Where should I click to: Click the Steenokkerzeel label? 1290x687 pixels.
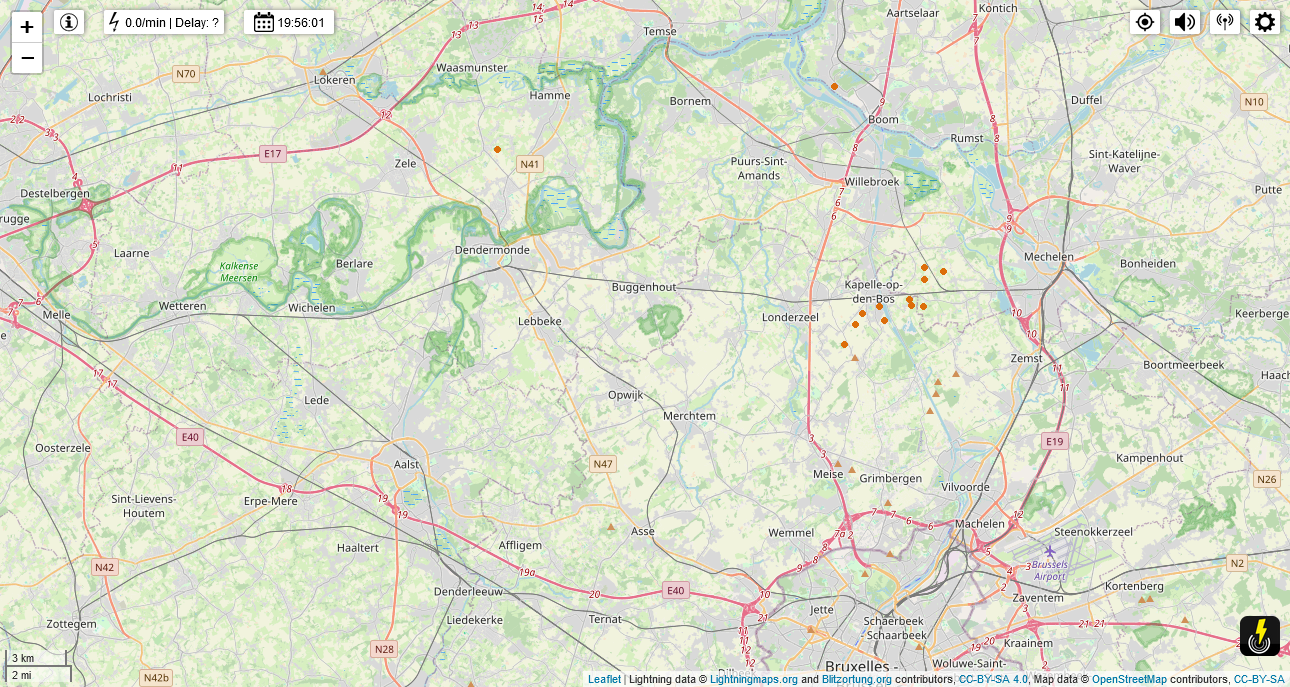tap(1093, 532)
